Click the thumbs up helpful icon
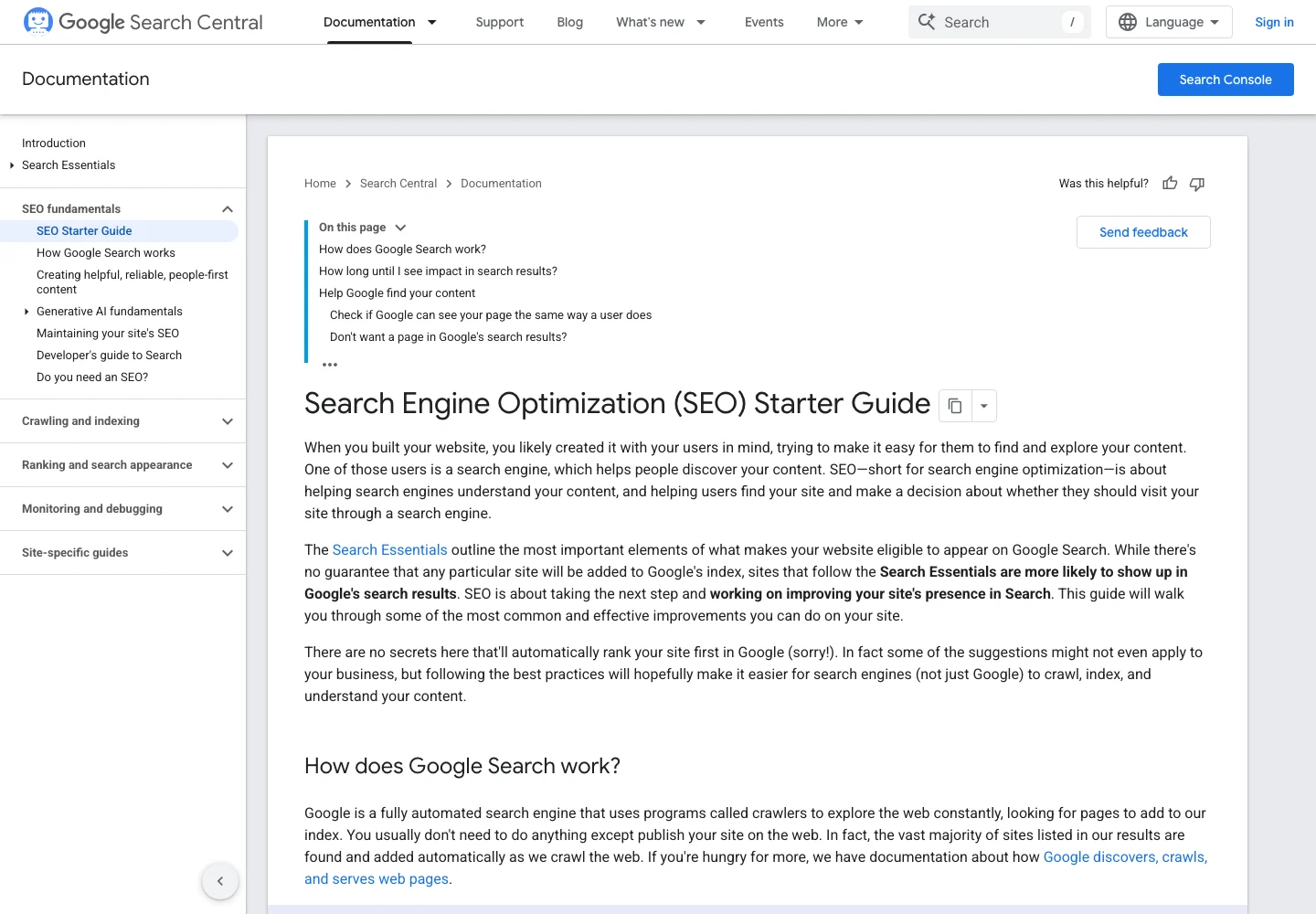The width and height of the screenshot is (1316, 914). tap(1170, 184)
